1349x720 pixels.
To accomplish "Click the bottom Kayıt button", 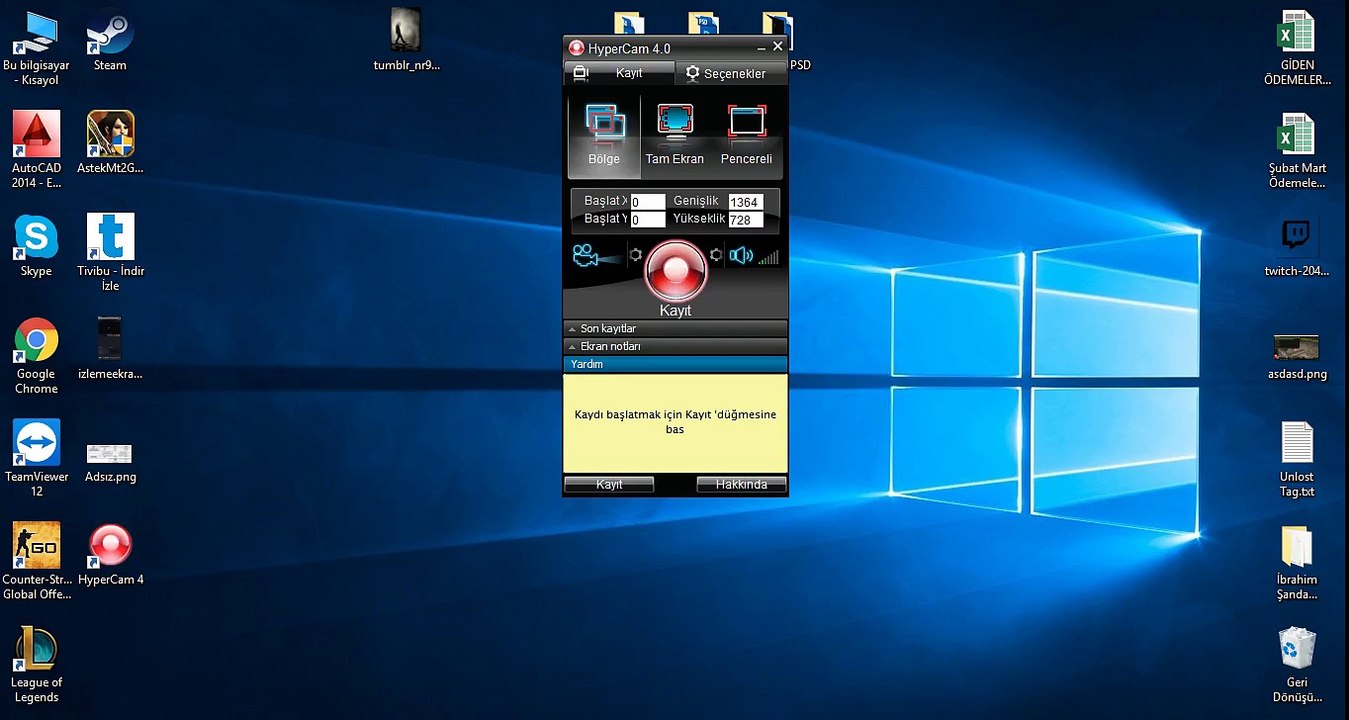I will pyautogui.click(x=609, y=484).
